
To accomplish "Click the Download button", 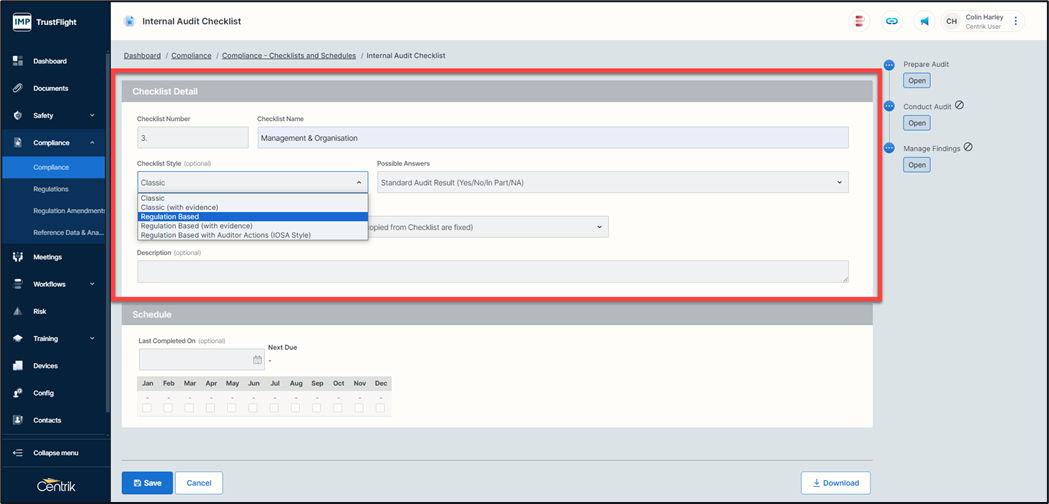I will click(835, 483).
